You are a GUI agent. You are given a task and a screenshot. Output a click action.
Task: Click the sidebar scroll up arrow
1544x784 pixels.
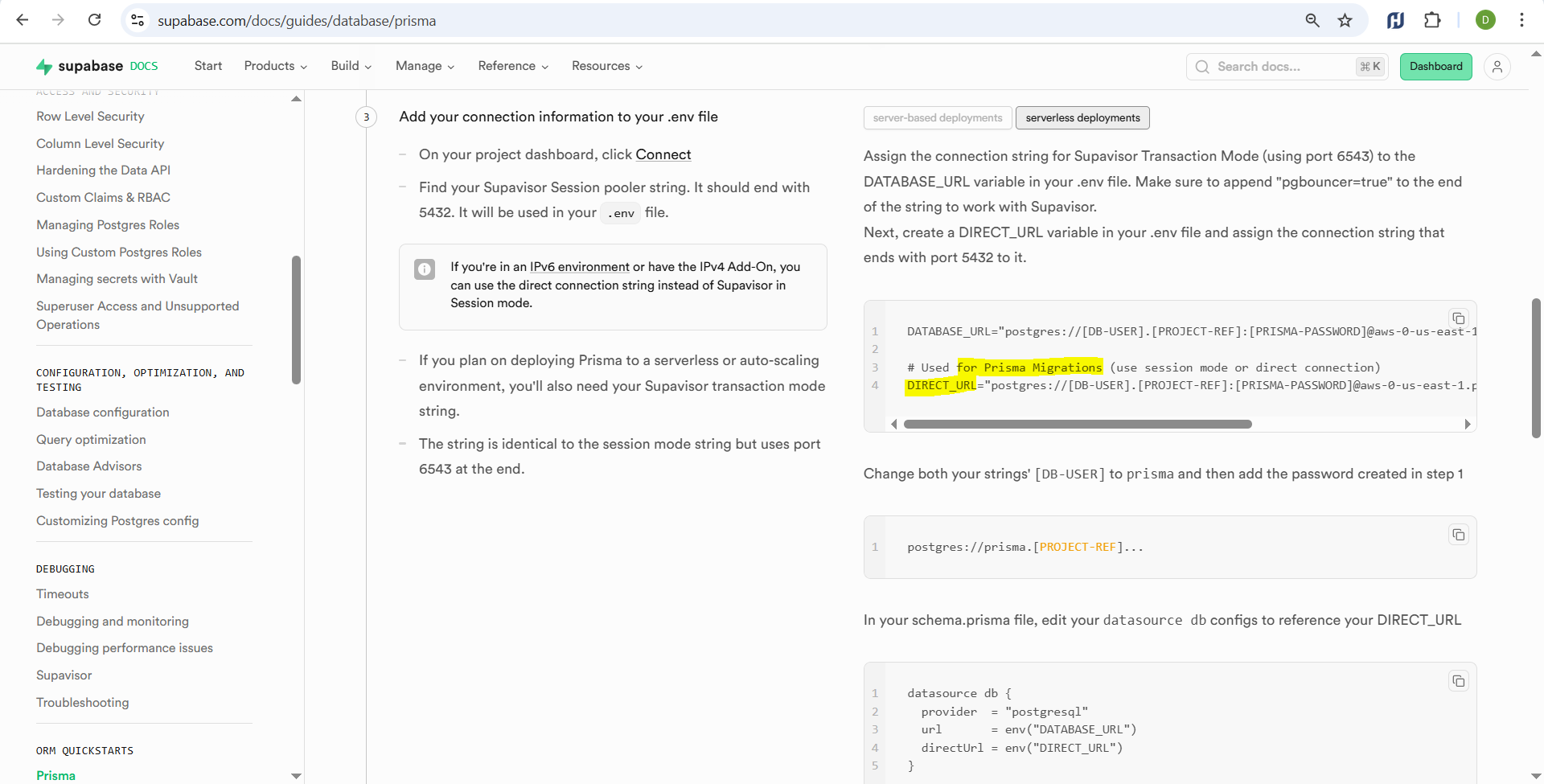pos(296,99)
